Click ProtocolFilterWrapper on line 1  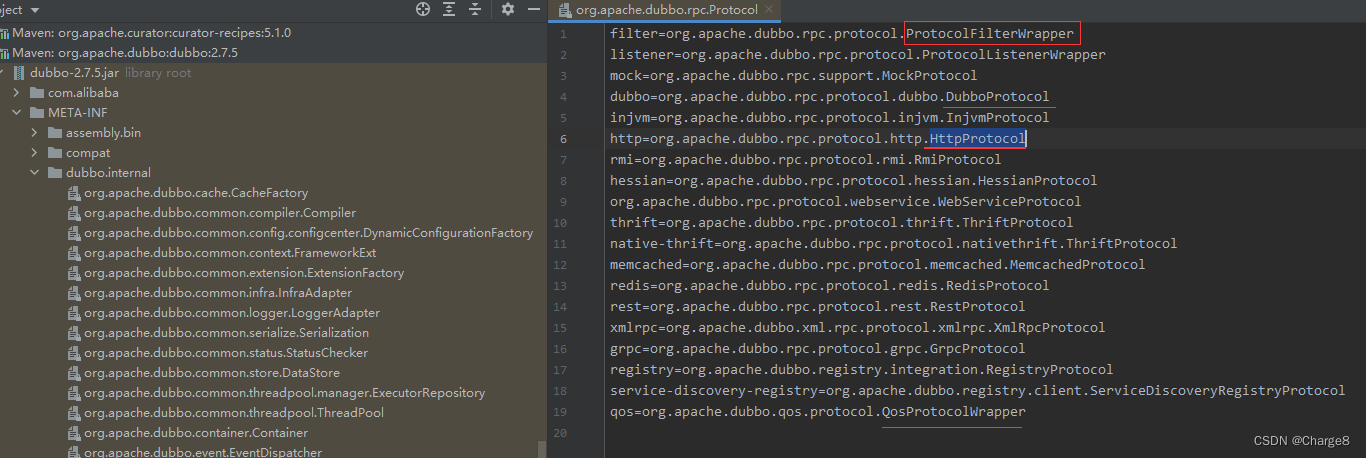coord(990,33)
